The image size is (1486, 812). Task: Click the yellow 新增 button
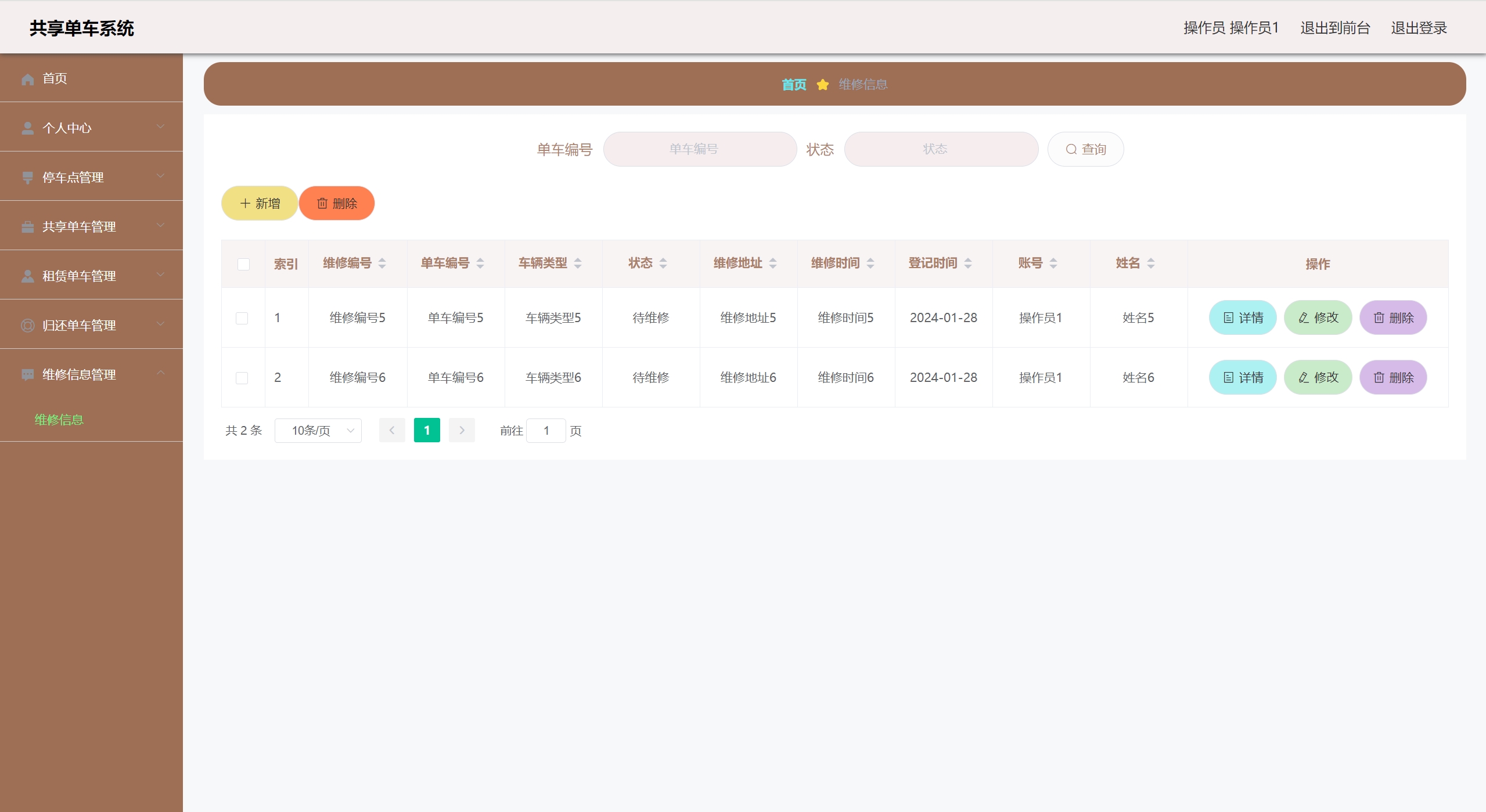pyautogui.click(x=260, y=204)
